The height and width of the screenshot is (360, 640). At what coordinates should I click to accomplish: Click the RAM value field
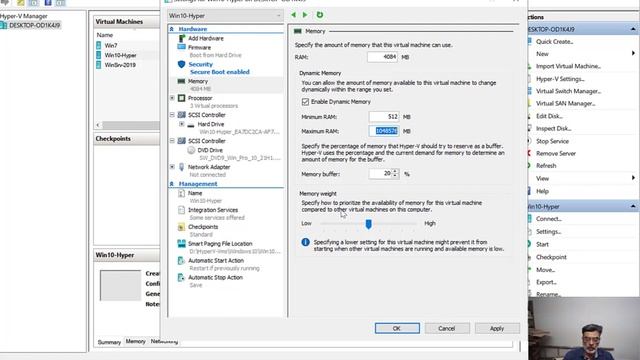tap(383, 57)
